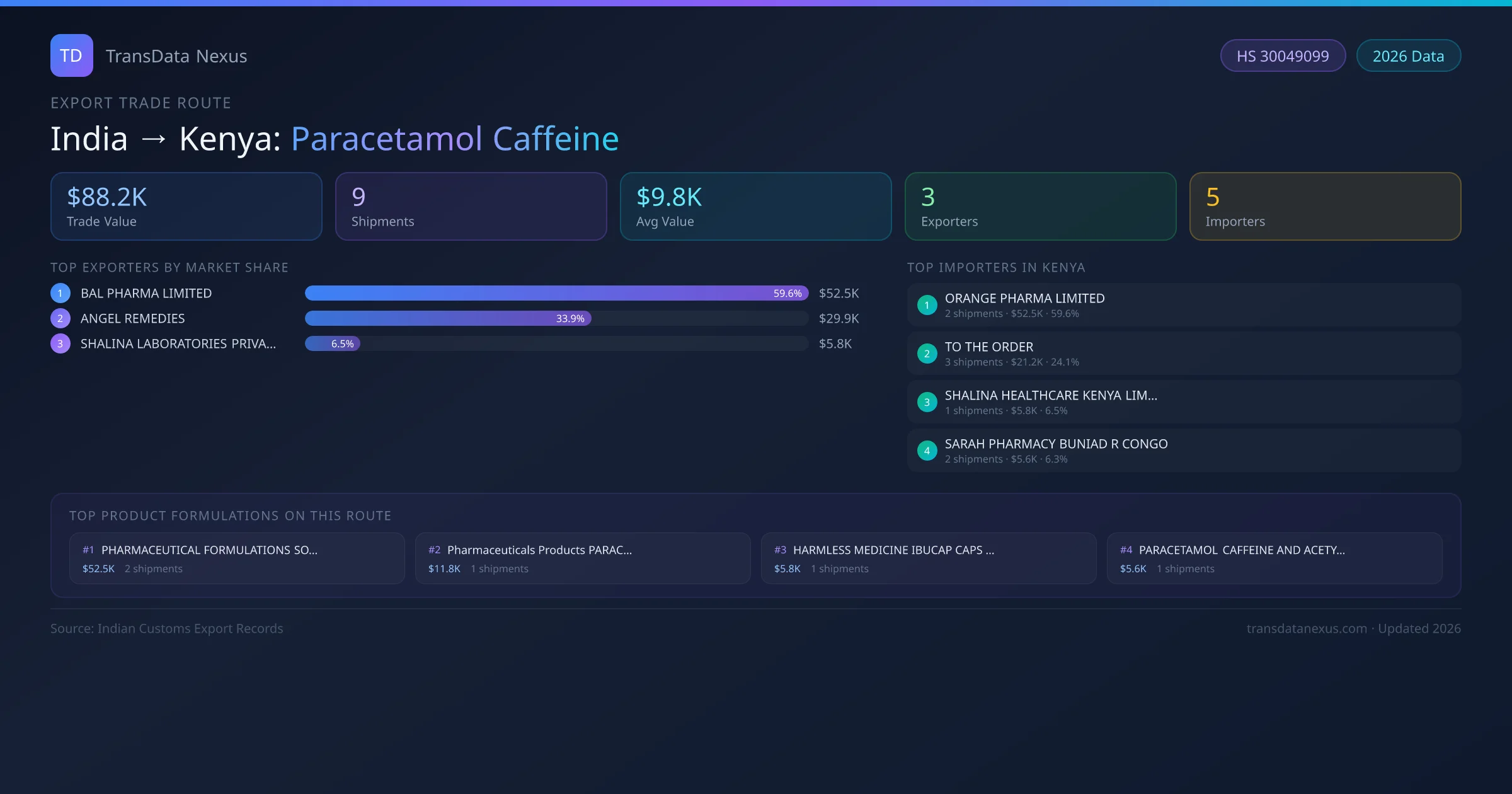Click the 33.9% ANGEL REMEDIES share bar

(447, 318)
